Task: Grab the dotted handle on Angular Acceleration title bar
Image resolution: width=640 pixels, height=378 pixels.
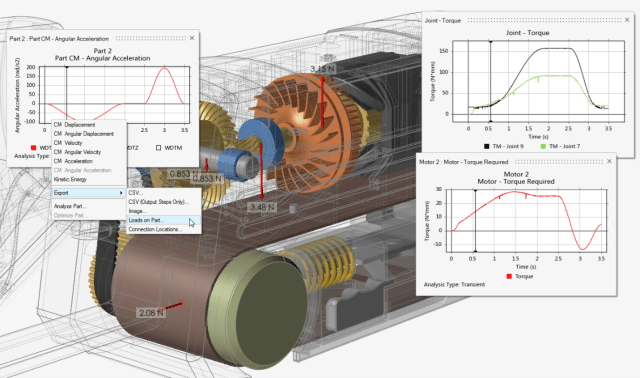Action: [x=150, y=38]
